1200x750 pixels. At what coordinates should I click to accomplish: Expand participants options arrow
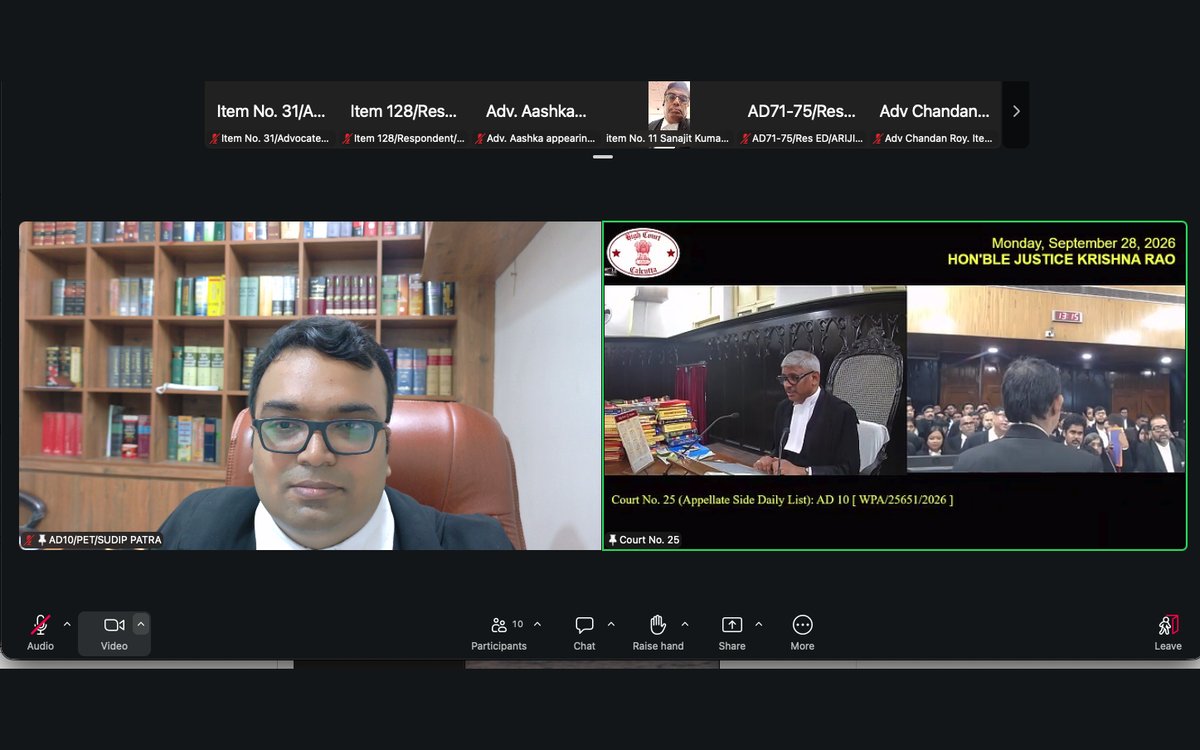(x=537, y=624)
